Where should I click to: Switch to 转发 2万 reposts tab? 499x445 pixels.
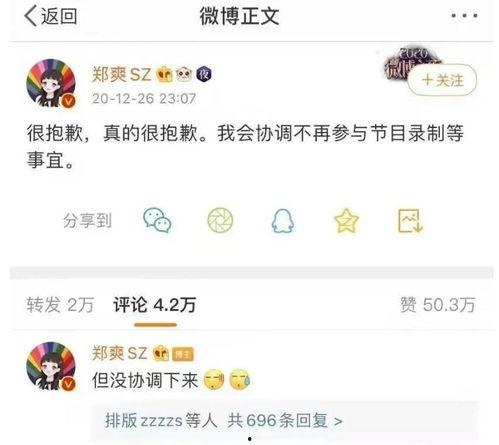[60, 305]
